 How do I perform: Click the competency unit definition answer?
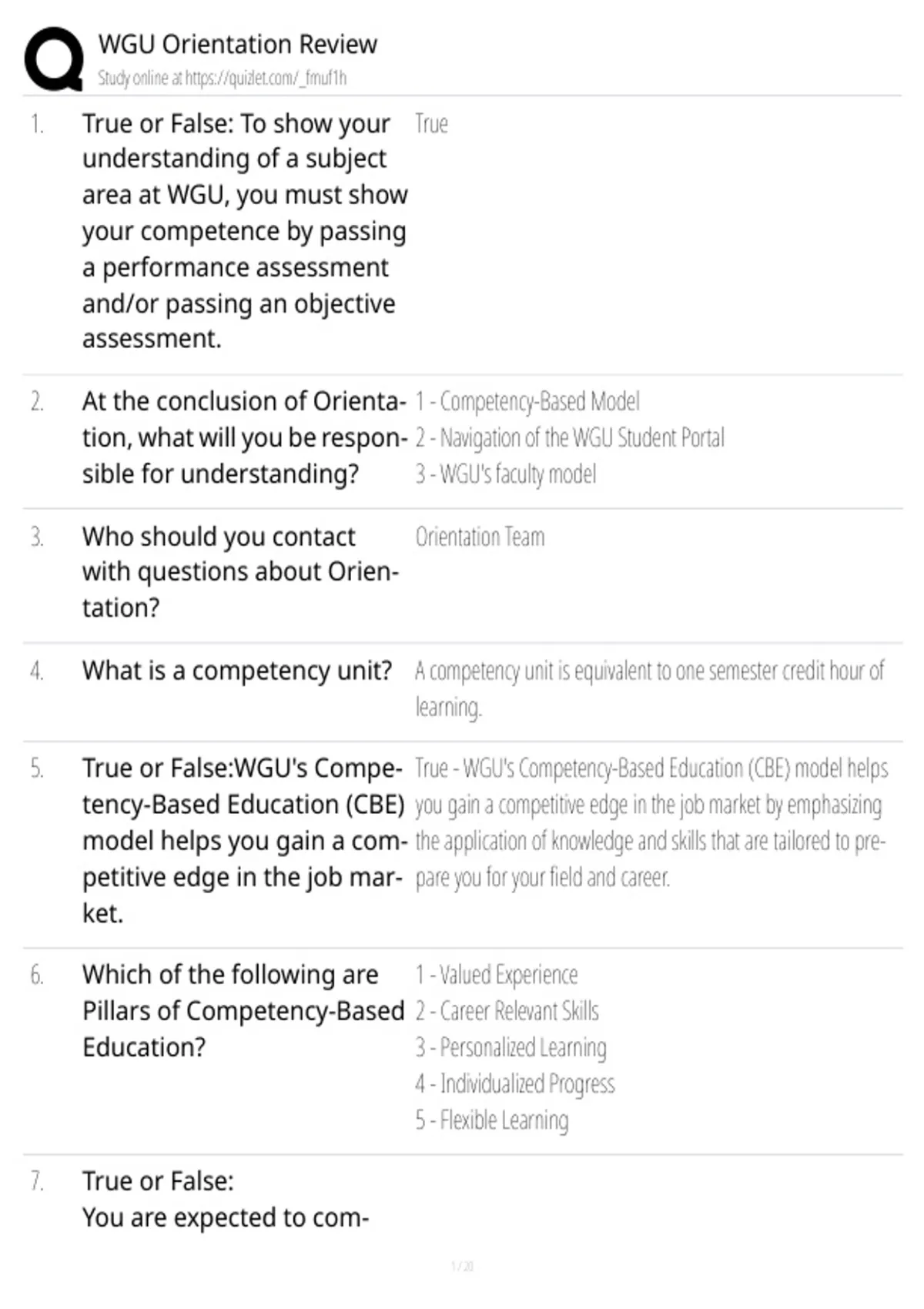pos(650,688)
